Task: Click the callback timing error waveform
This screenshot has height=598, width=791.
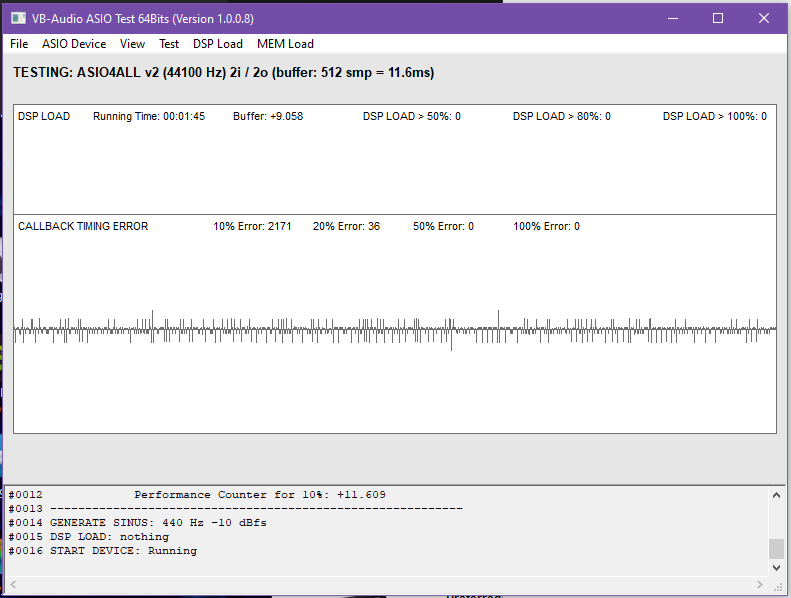Action: [x=394, y=329]
